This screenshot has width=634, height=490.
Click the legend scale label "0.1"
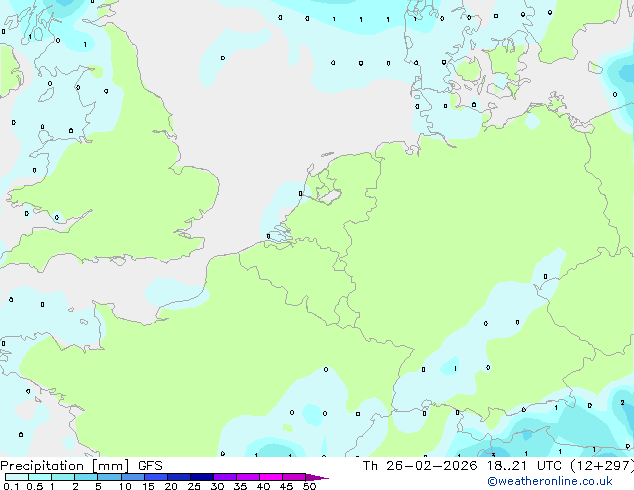[11, 486]
